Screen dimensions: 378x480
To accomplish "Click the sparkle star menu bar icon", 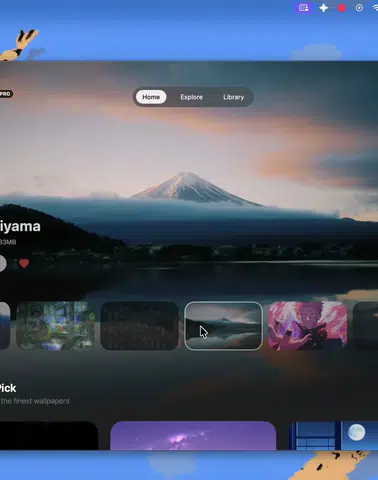I will pos(323,8).
